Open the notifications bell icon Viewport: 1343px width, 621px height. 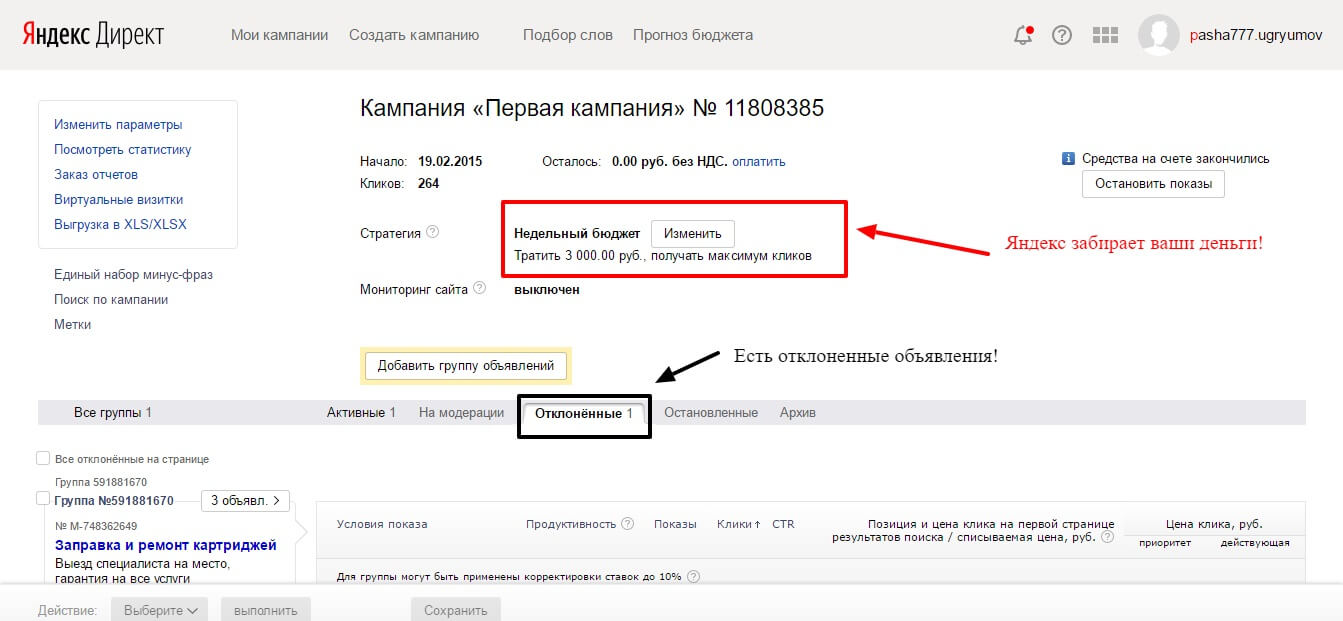point(1022,35)
